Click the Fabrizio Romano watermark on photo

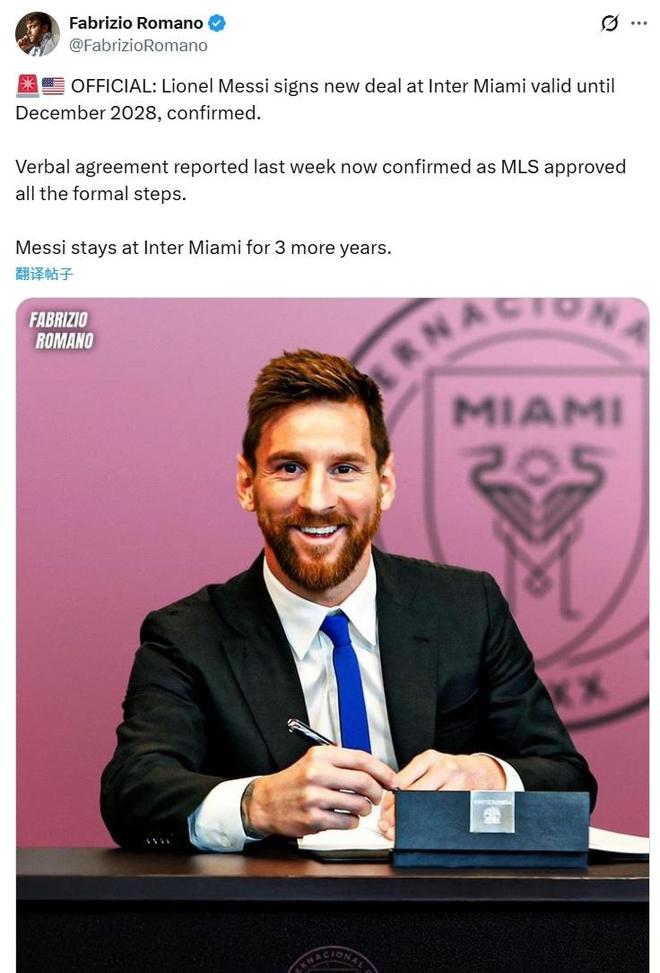click(x=60, y=330)
